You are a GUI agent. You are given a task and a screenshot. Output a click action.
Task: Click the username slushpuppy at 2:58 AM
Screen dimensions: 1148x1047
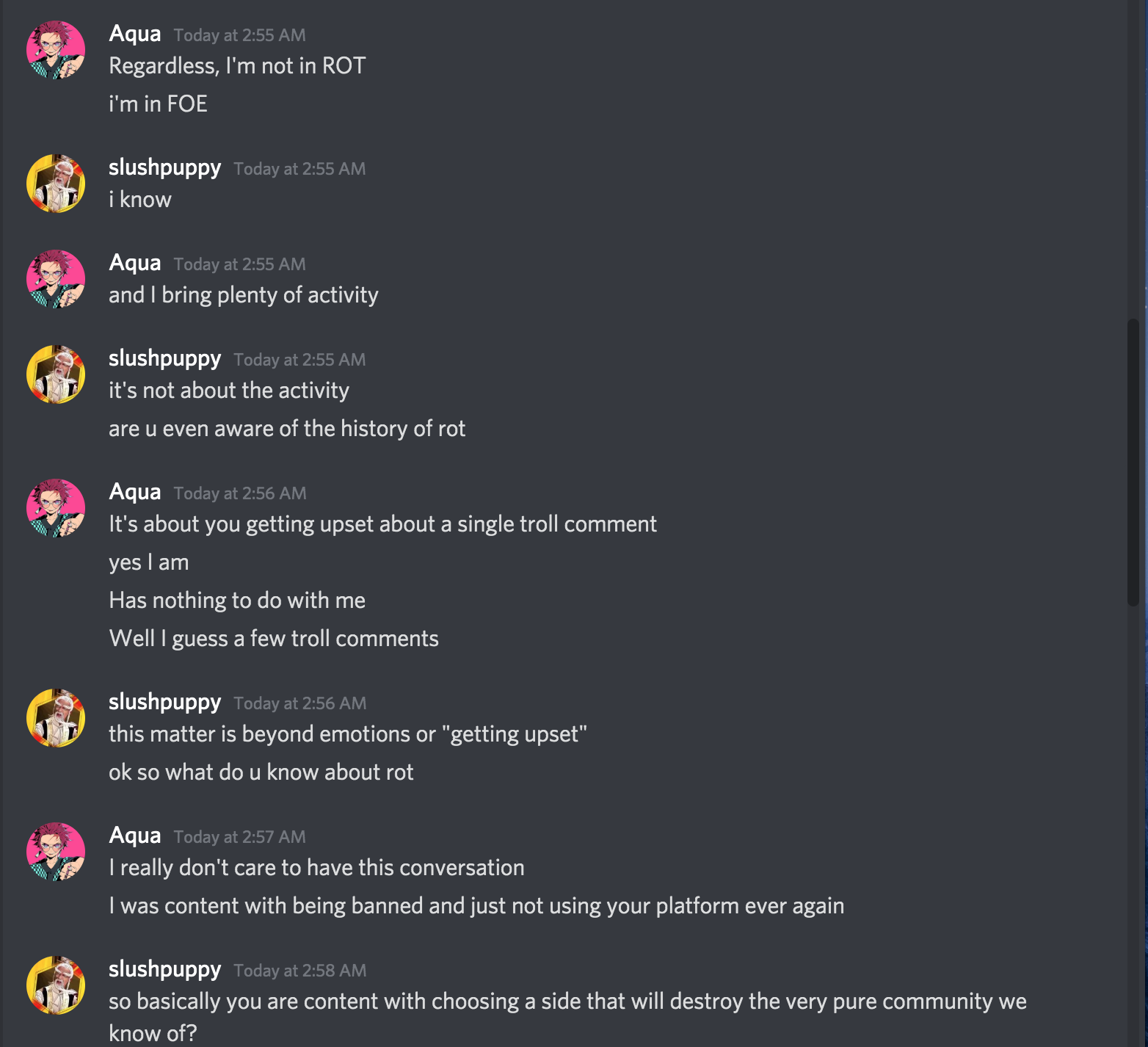click(x=164, y=970)
